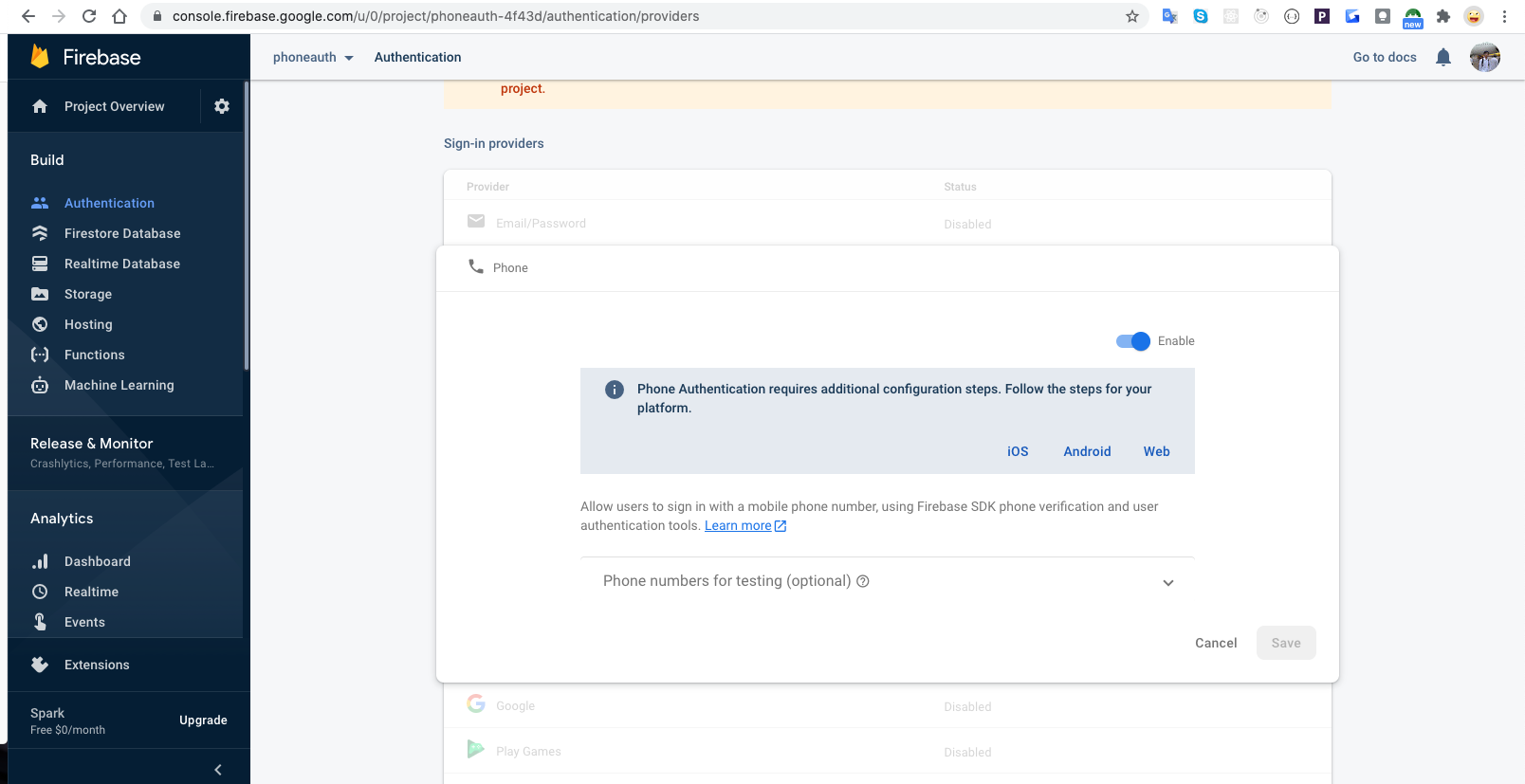Click the browser address bar
Viewport: 1525px width, 784px height.
(x=626, y=16)
